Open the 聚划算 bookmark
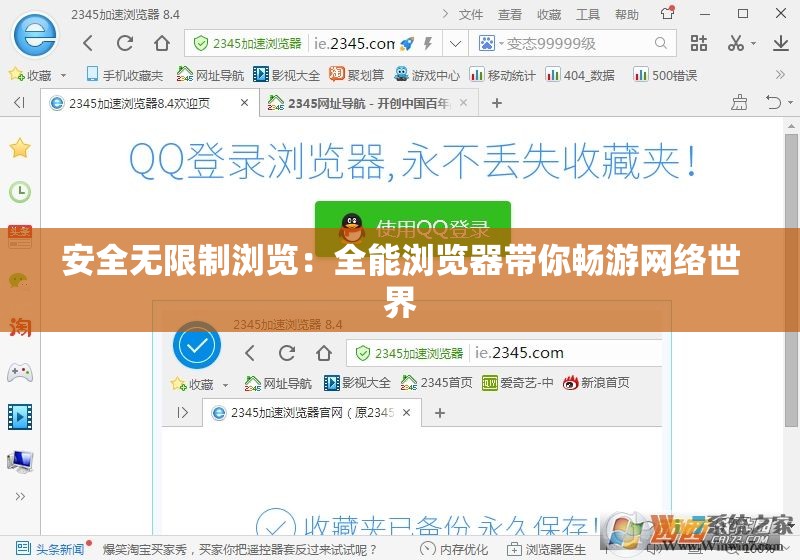 coord(357,75)
